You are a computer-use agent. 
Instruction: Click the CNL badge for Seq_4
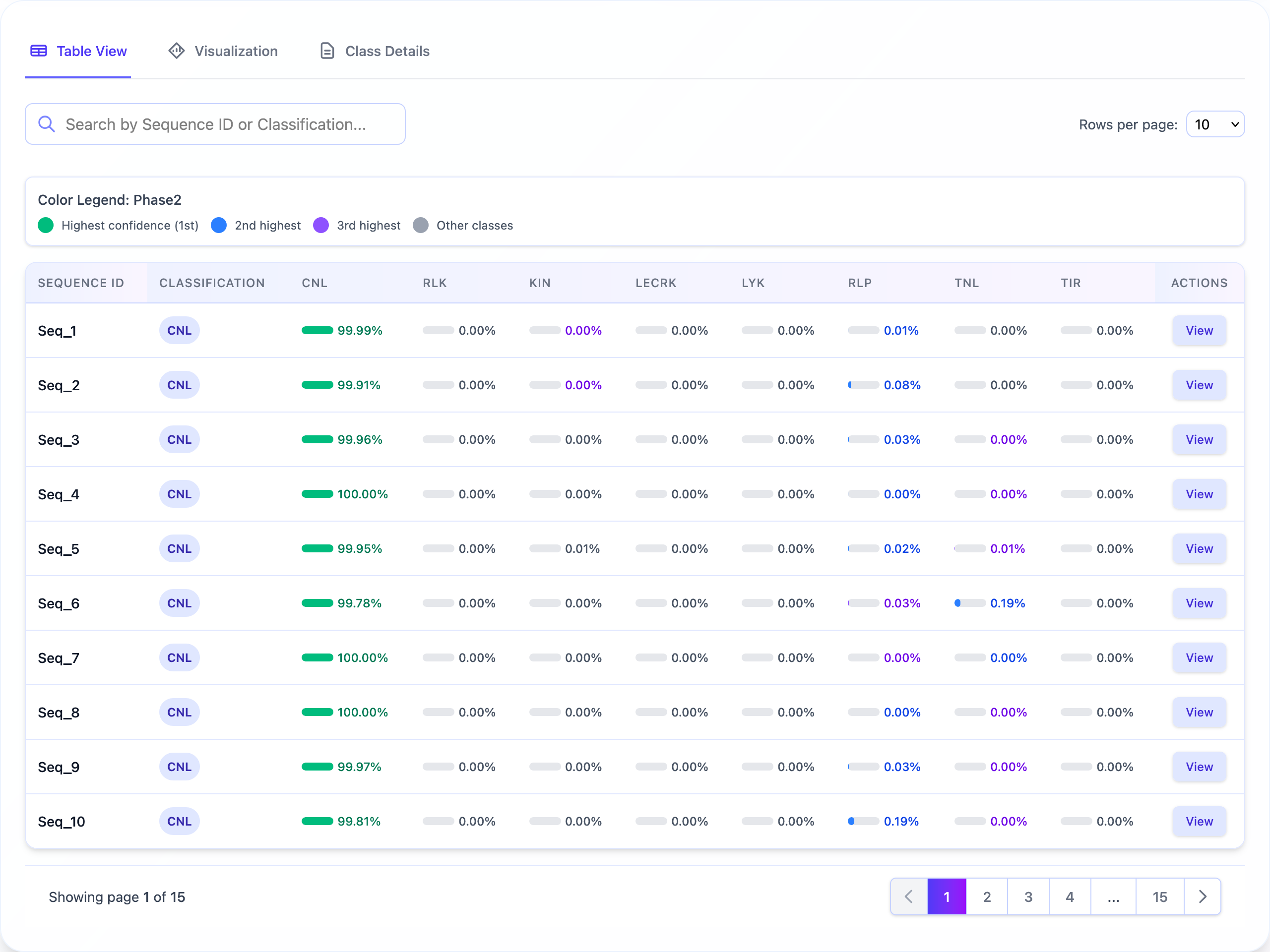(x=179, y=494)
